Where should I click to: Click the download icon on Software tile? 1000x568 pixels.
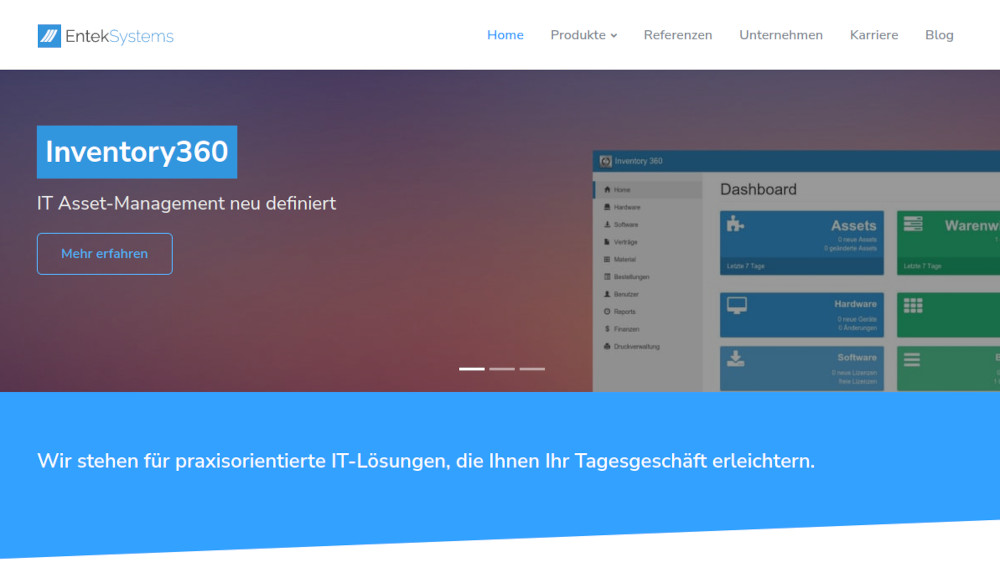click(735, 358)
